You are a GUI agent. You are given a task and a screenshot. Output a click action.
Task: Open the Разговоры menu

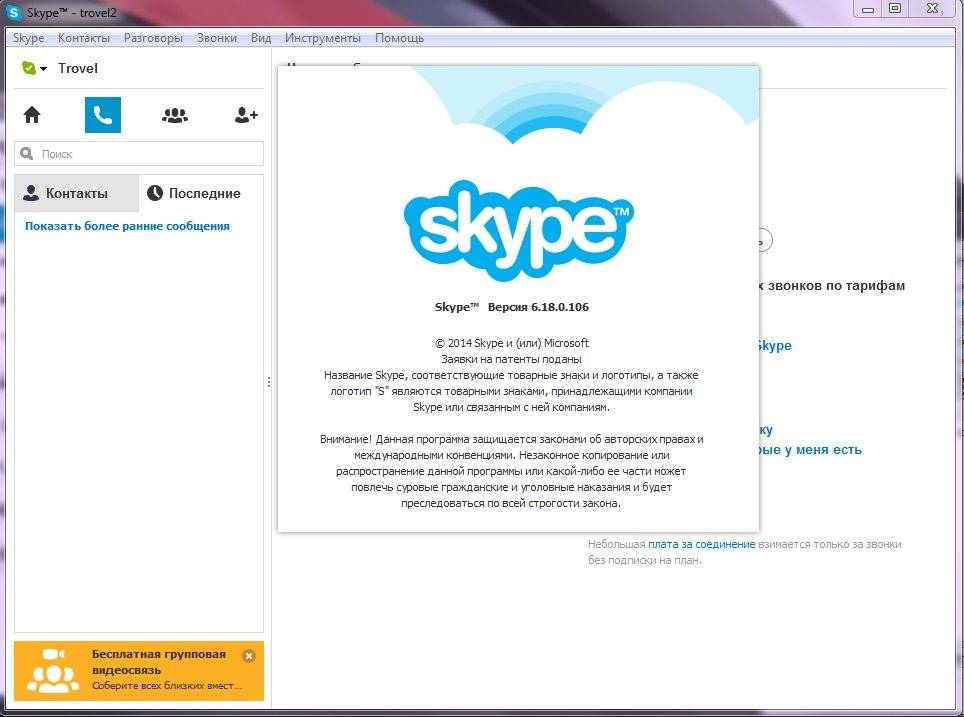tap(153, 38)
